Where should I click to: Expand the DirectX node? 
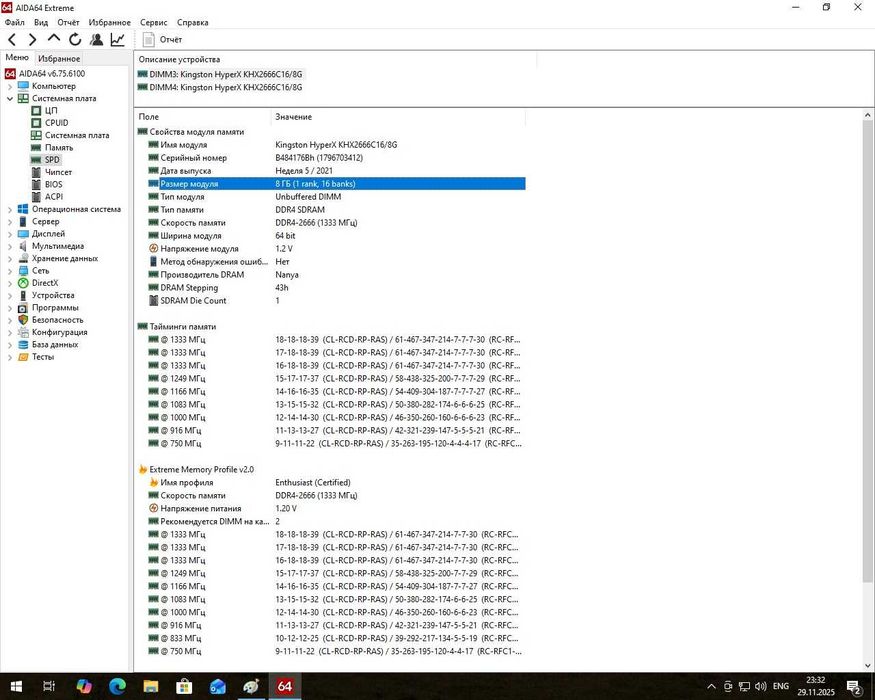tap(9, 283)
